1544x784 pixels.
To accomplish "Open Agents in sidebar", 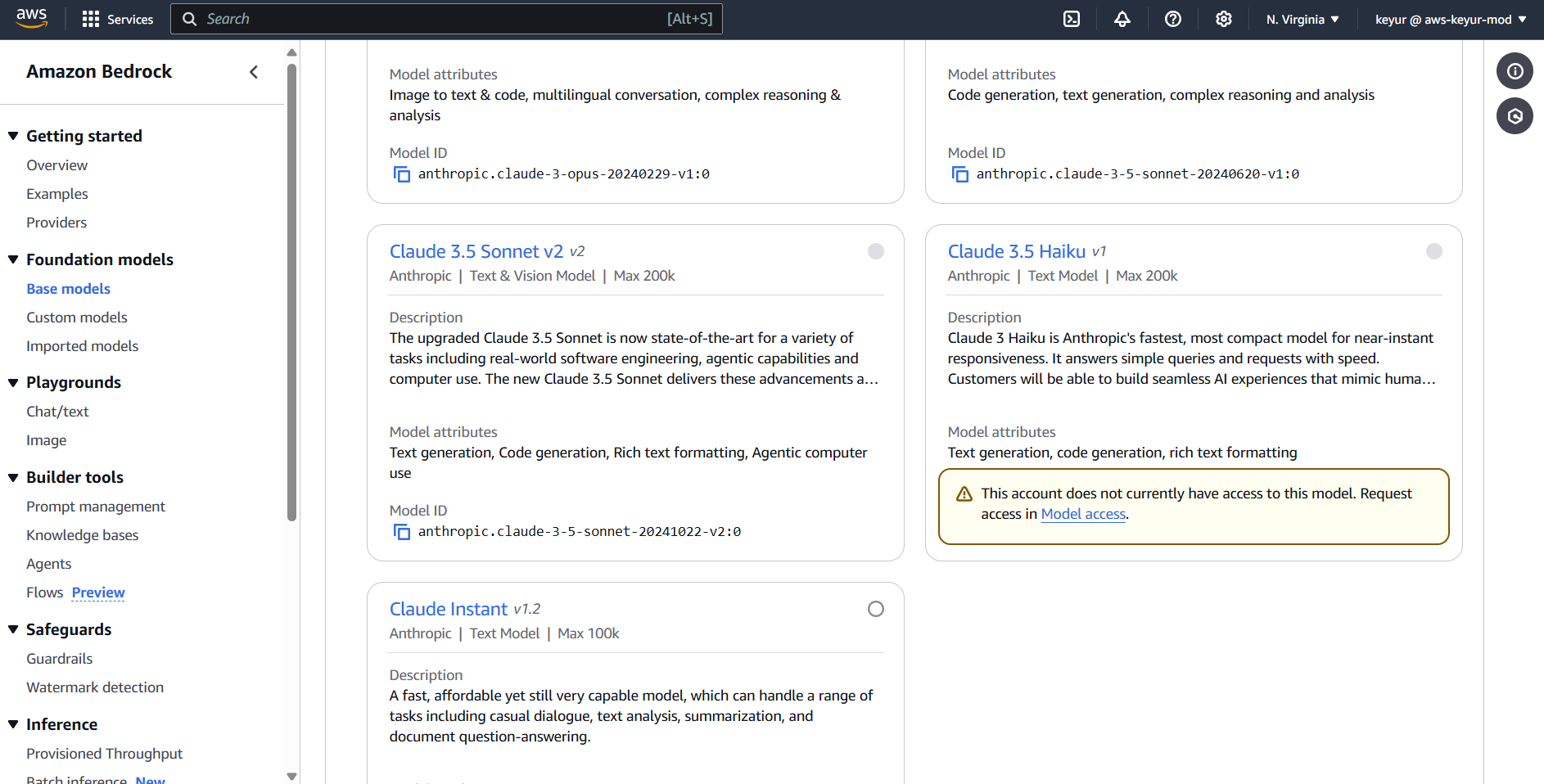I will click(48, 564).
